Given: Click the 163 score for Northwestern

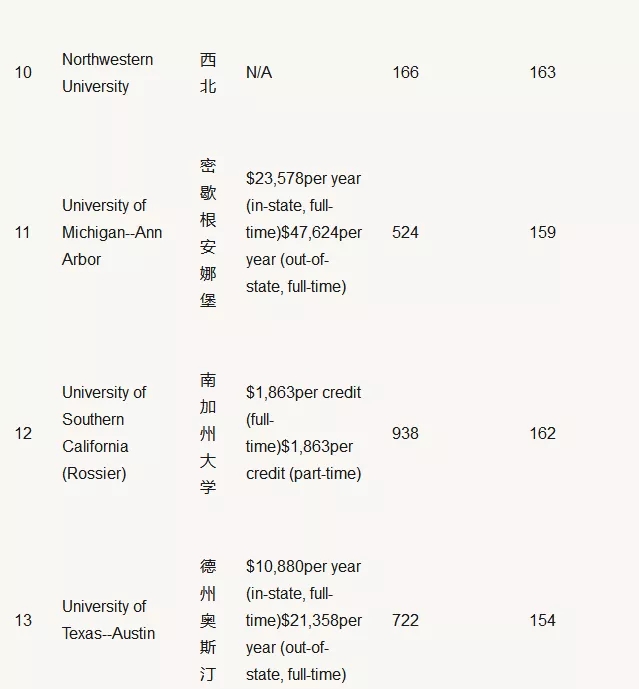Looking at the screenshot, I should 542,73.
